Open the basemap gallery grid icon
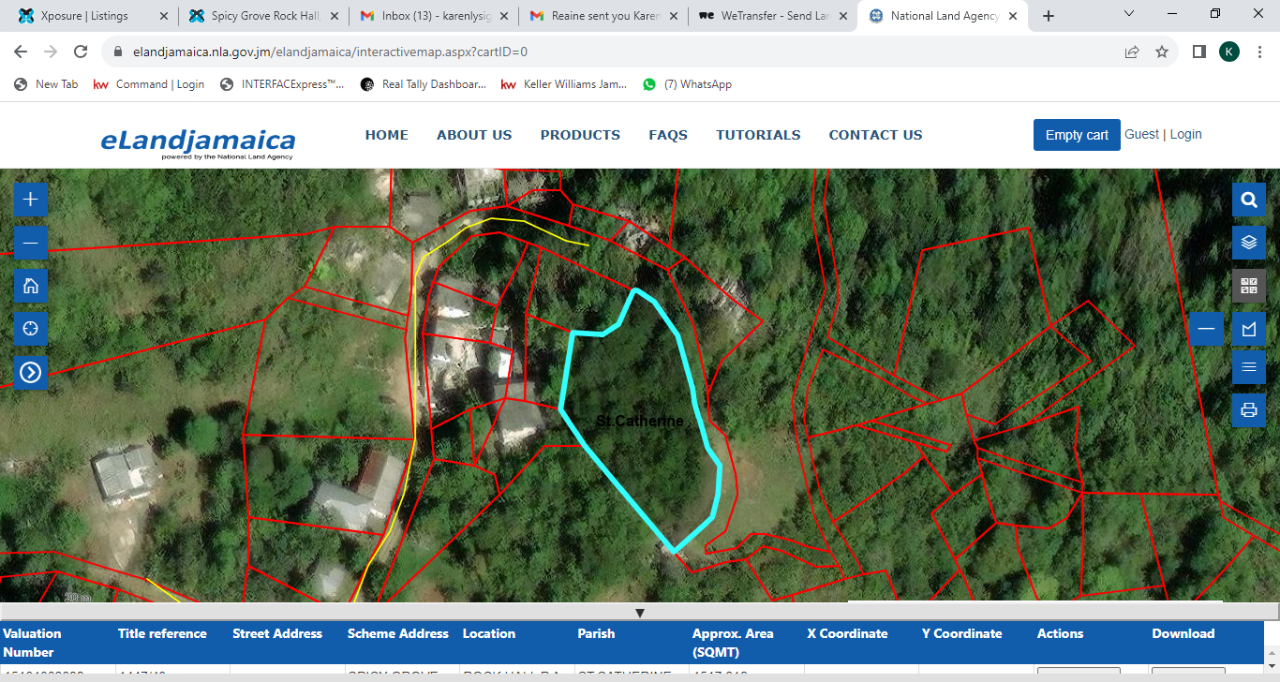 pyautogui.click(x=1248, y=286)
